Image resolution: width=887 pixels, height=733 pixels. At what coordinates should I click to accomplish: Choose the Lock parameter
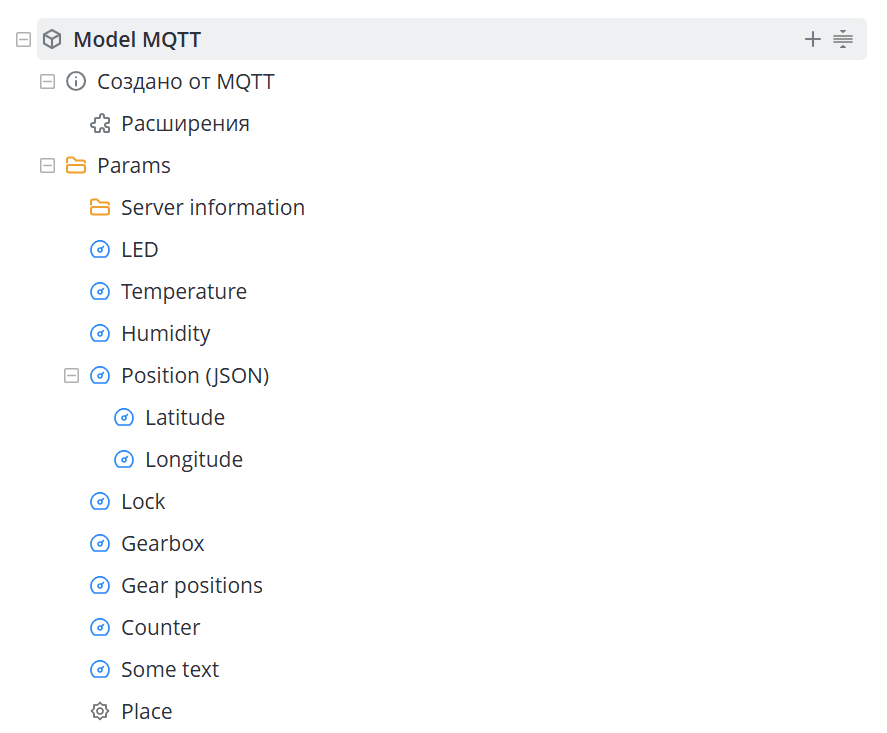point(143,501)
